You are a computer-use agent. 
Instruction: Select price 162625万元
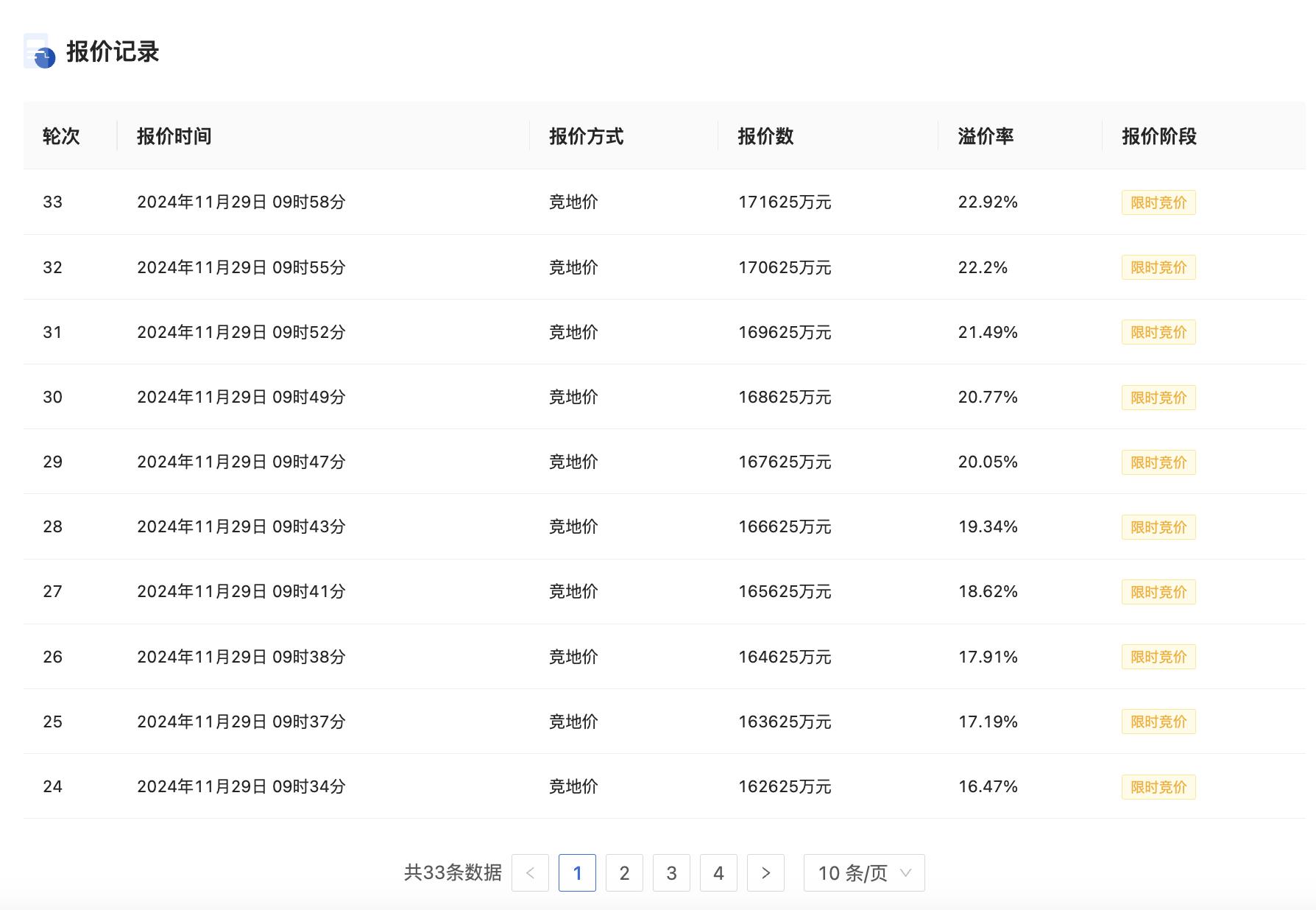[785, 786]
